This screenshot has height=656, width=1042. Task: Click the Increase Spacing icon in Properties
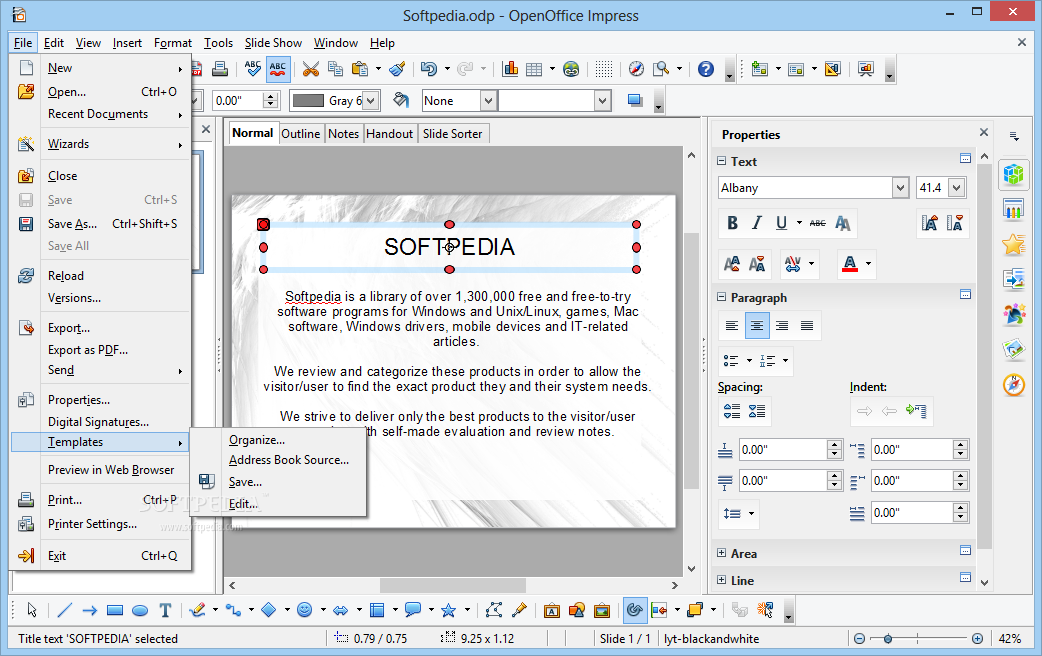click(x=732, y=411)
